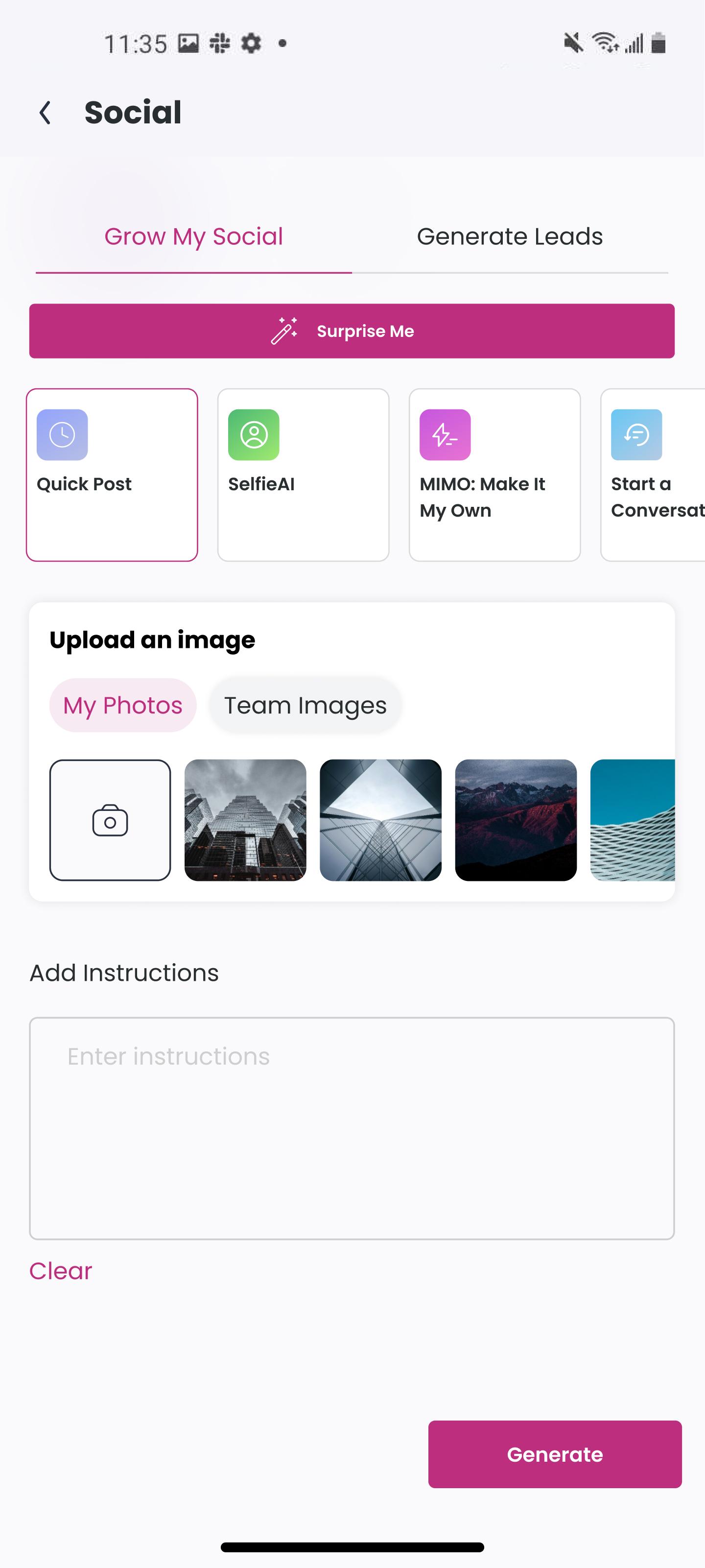Screen dimensions: 705x1568
Task: Select the Team Images filter chip
Action: tap(305, 705)
